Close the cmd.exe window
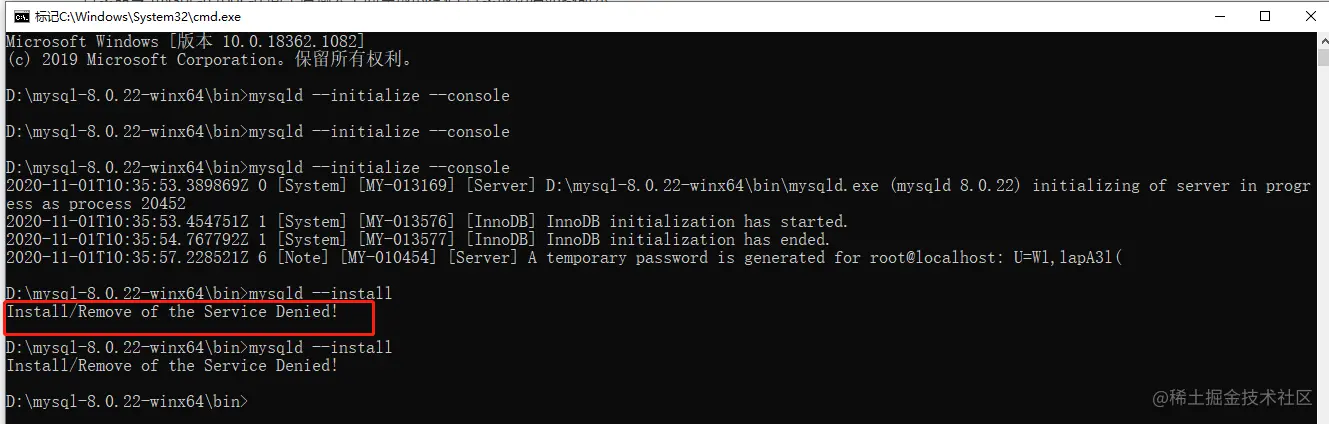Screen dimensions: 1329x424 pos(1311,16)
